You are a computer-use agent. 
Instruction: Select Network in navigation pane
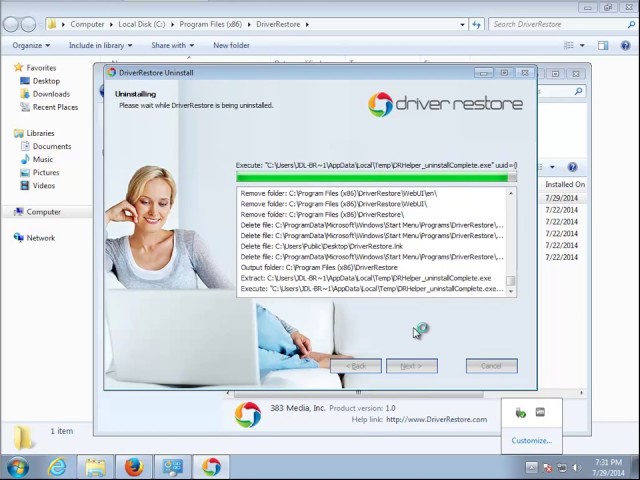tap(40, 238)
